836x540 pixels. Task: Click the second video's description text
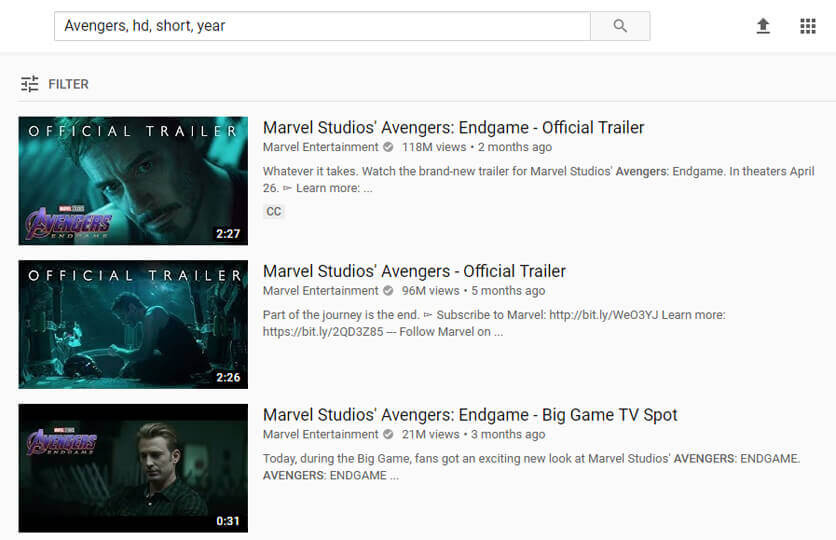(x=493, y=323)
